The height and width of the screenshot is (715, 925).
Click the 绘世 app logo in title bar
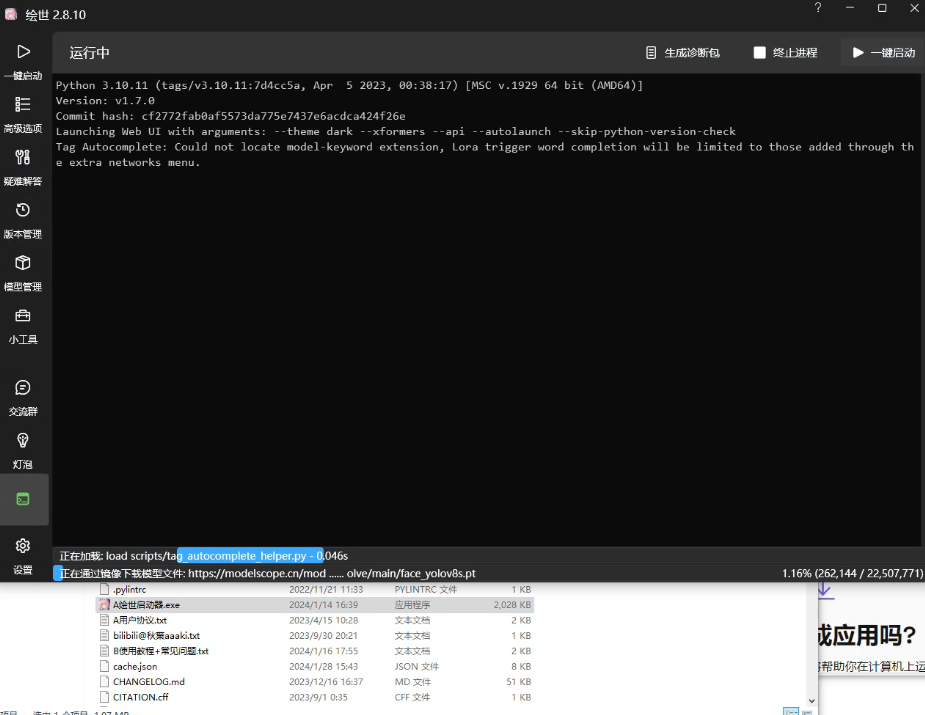11,14
